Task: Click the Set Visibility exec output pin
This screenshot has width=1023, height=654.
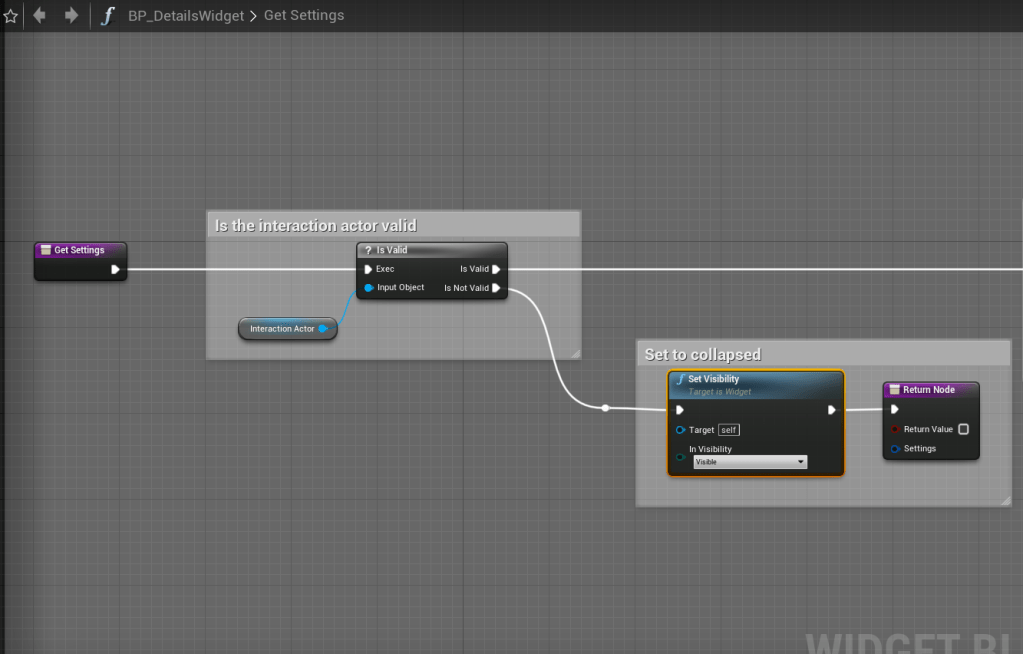Action: (x=831, y=410)
